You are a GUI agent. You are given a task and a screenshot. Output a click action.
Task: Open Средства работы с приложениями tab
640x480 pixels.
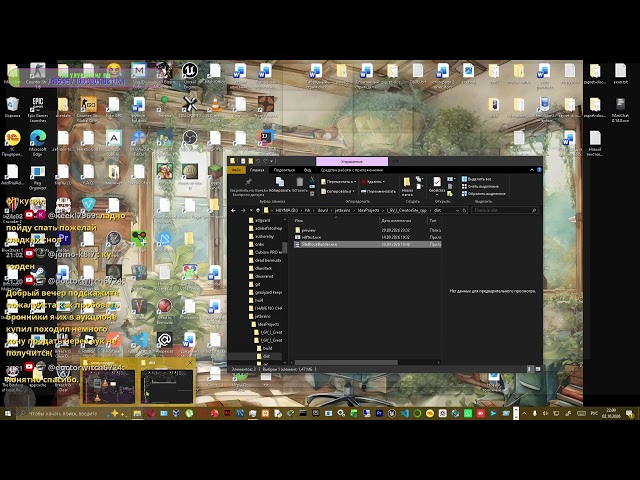(352, 170)
